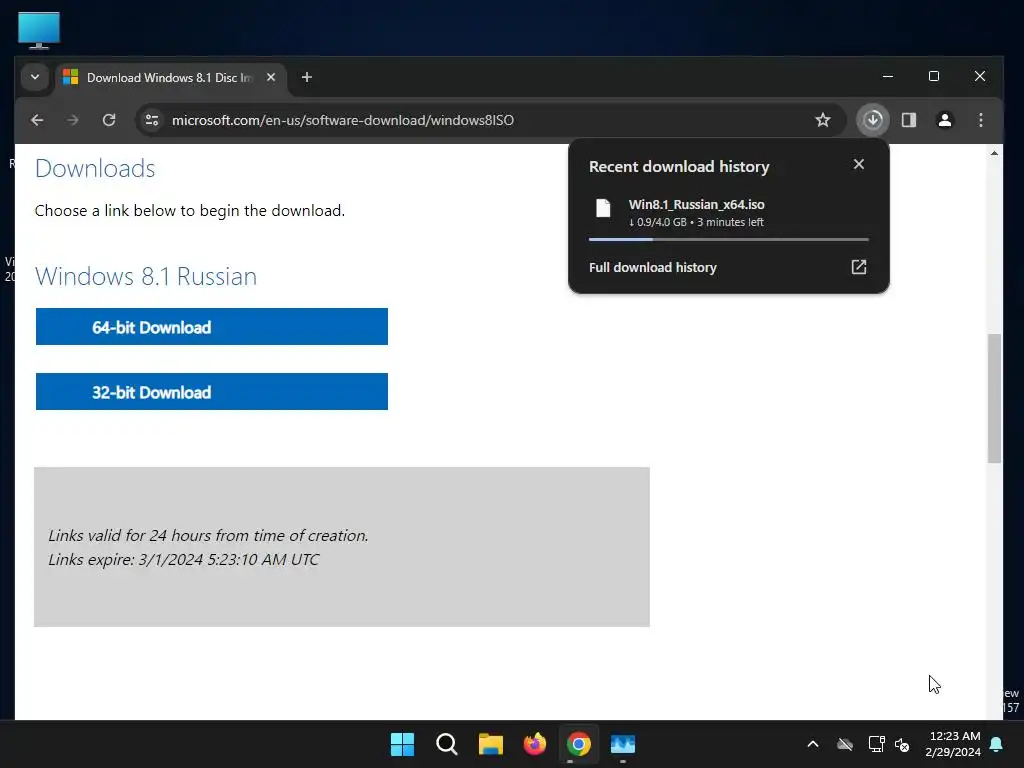Open File Explorer from the taskbar

click(490, 744)
